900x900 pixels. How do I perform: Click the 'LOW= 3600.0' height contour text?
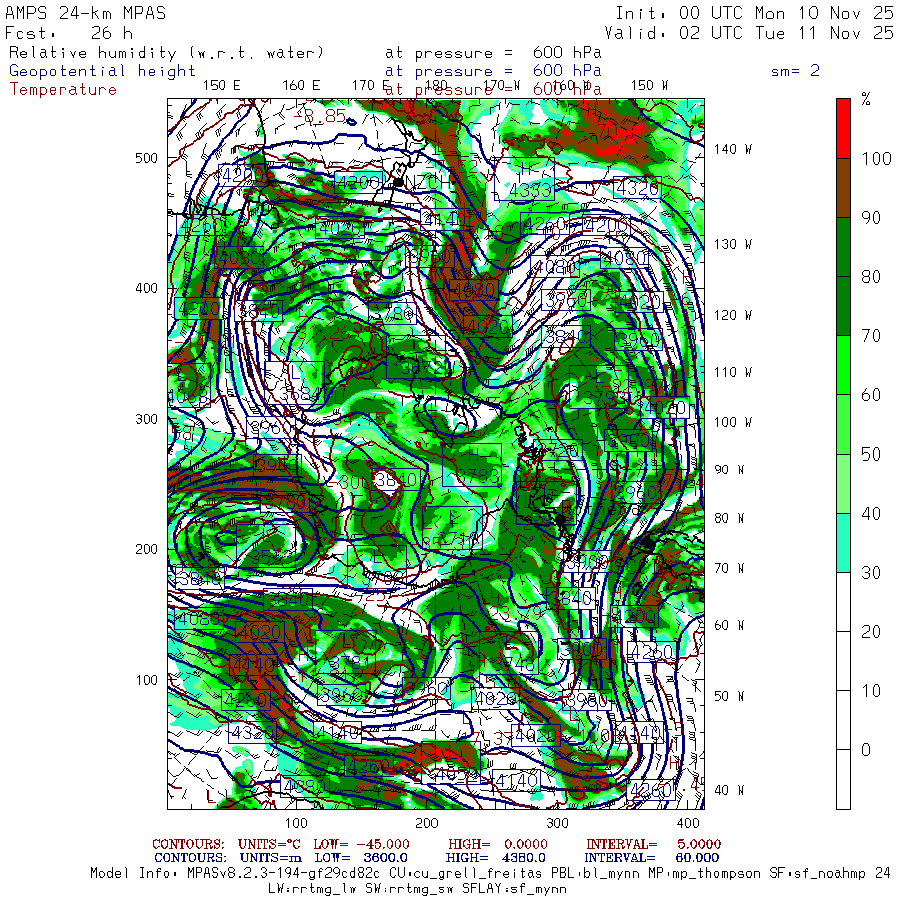click(x=361, y=858)
